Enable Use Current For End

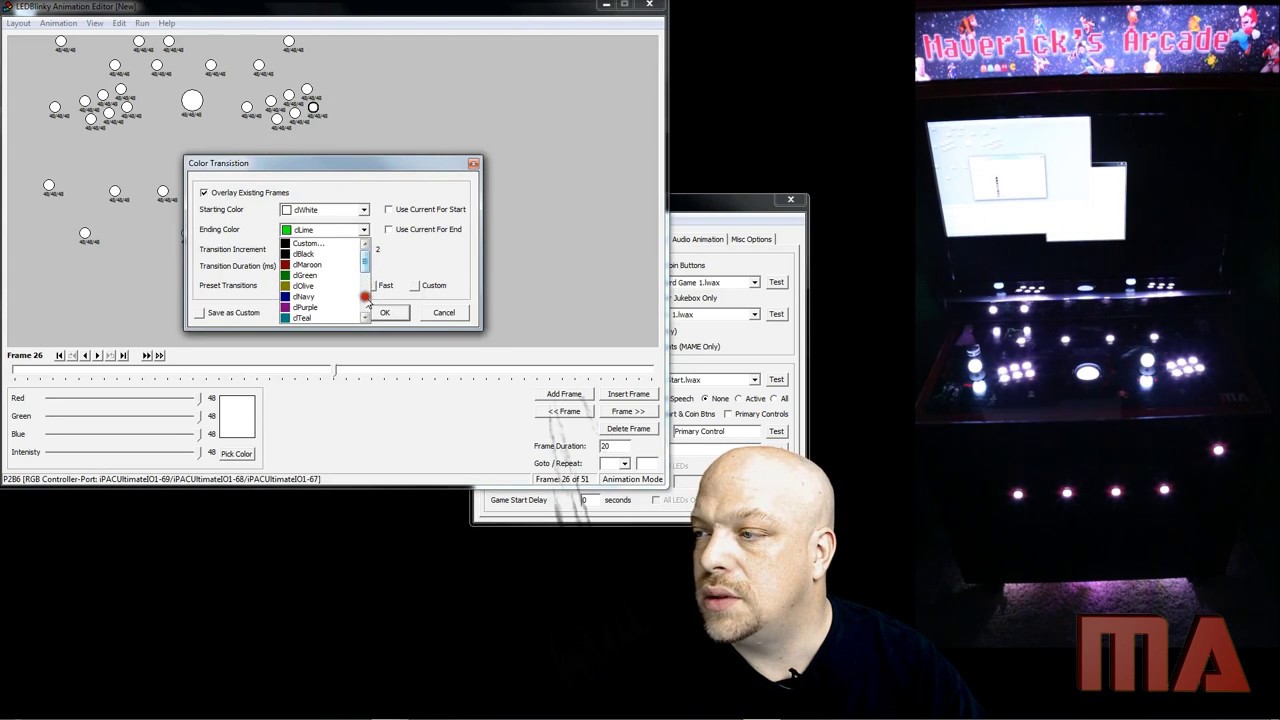click(389, 229)
